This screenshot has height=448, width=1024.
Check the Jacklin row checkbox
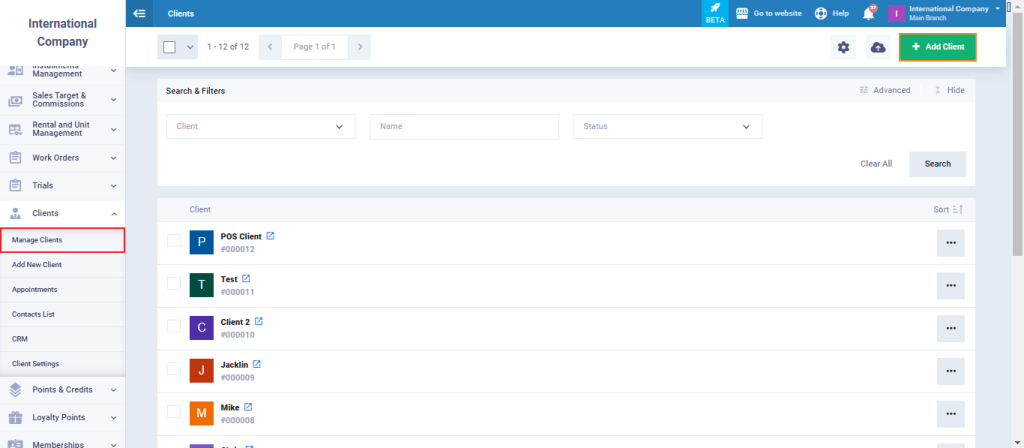click(x=174, y=368)
